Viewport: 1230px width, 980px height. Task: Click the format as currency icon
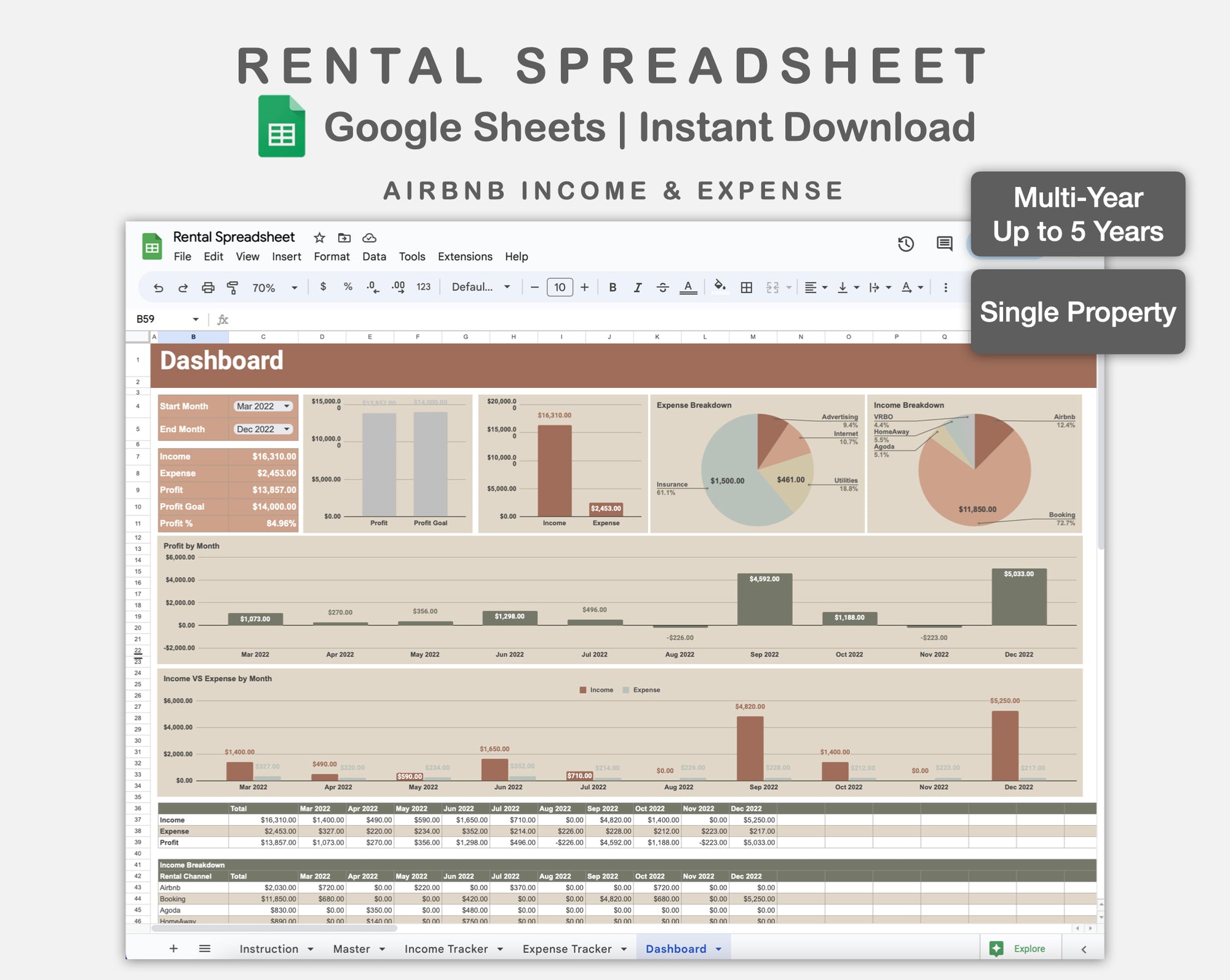323,287
